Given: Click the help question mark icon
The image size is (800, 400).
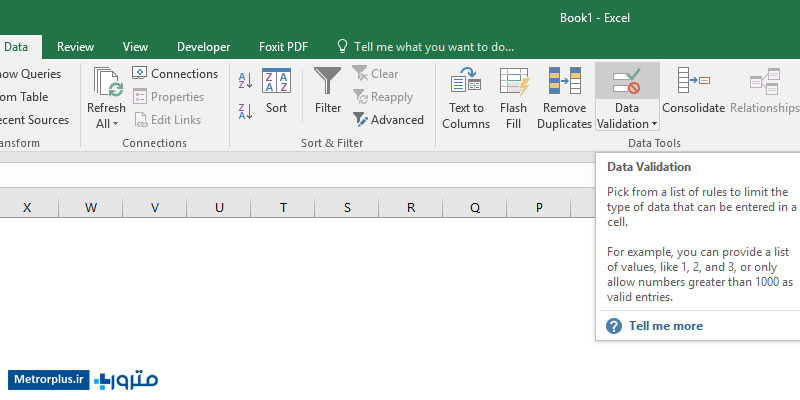Looking at the screenshot, I should [x=614, y=326].
